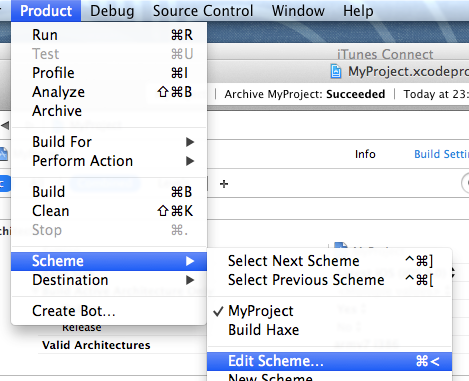This screenshot has height=381, width=469.
Task: Click the back navigation arrow
Action: (5, 126)
